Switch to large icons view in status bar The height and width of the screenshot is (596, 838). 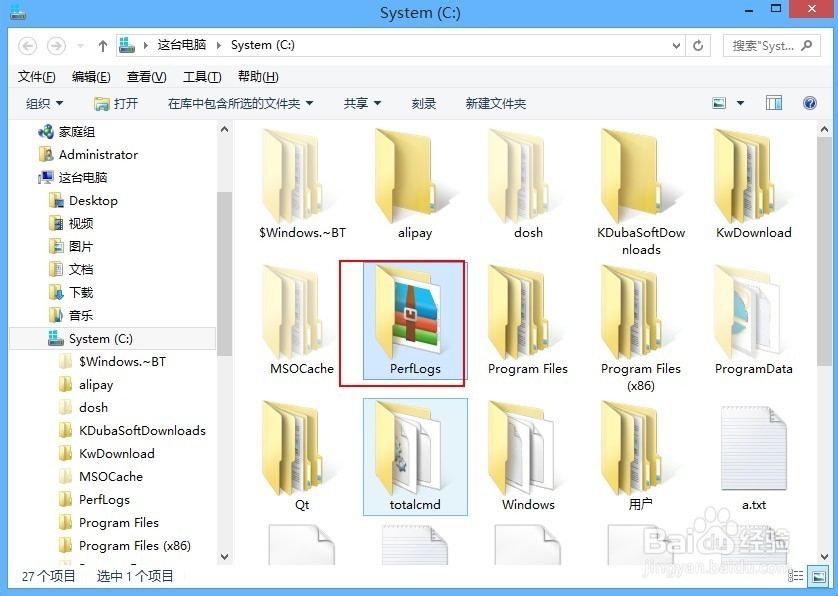tap(819, 576)
